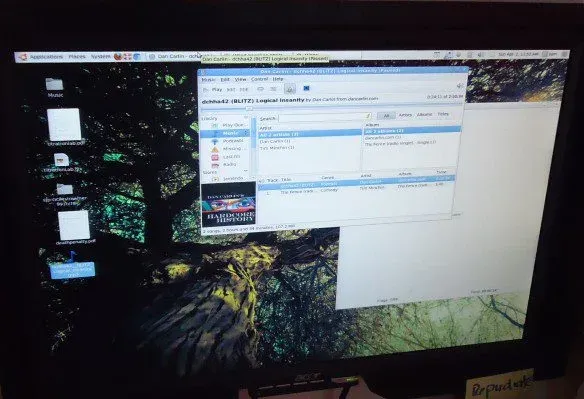Screen dimensions: 584x399
Task: Clear the search field with its icon
Action: (x=367, y=117)
